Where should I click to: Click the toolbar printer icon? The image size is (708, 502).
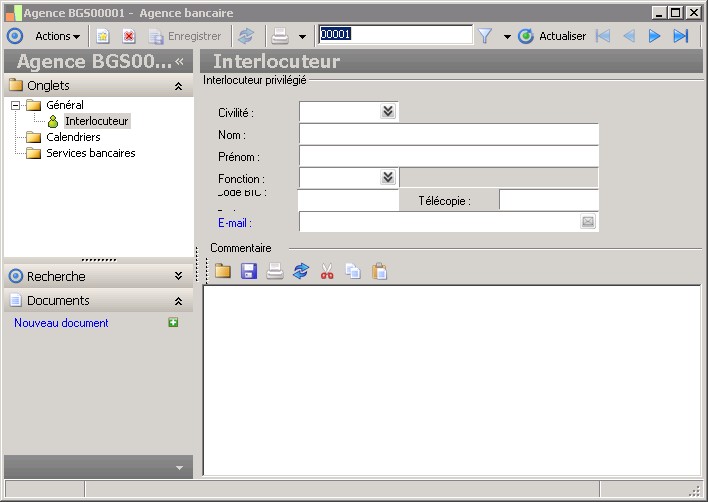pos(280,36)
